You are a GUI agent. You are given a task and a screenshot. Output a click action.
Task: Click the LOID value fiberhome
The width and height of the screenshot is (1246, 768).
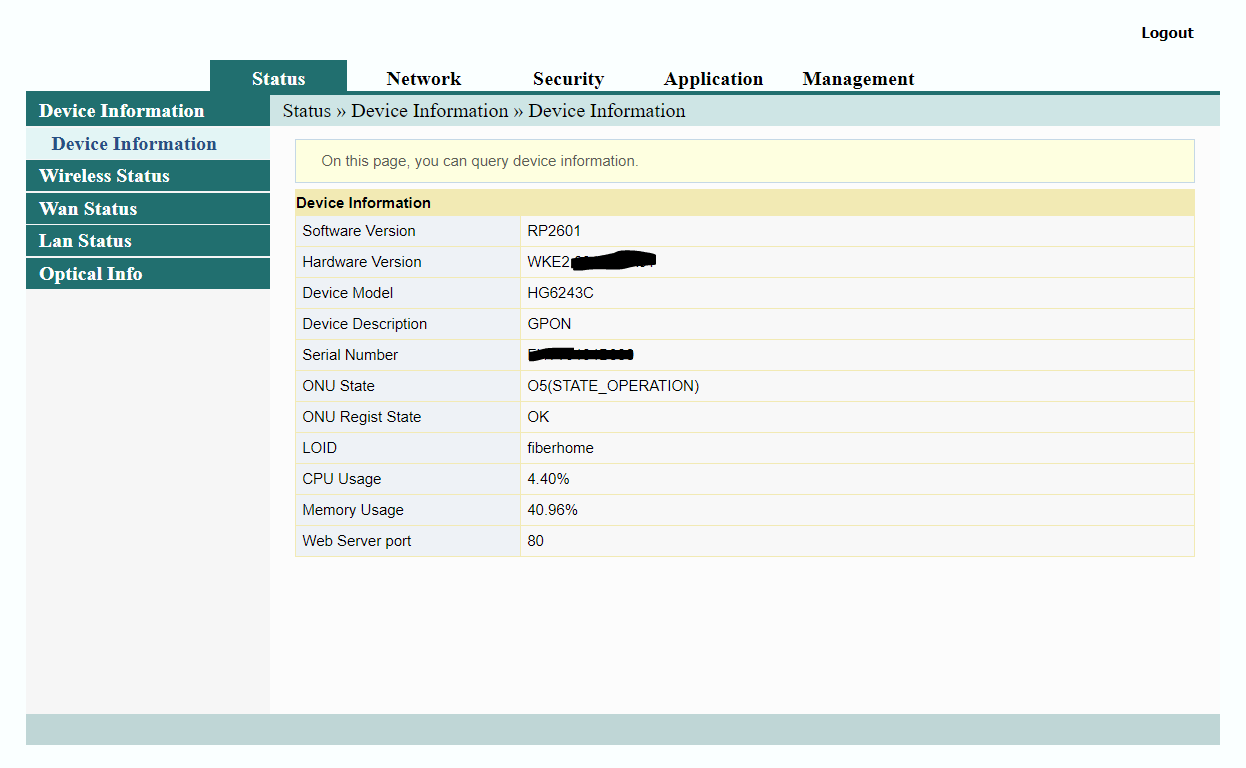coord(560,448)
